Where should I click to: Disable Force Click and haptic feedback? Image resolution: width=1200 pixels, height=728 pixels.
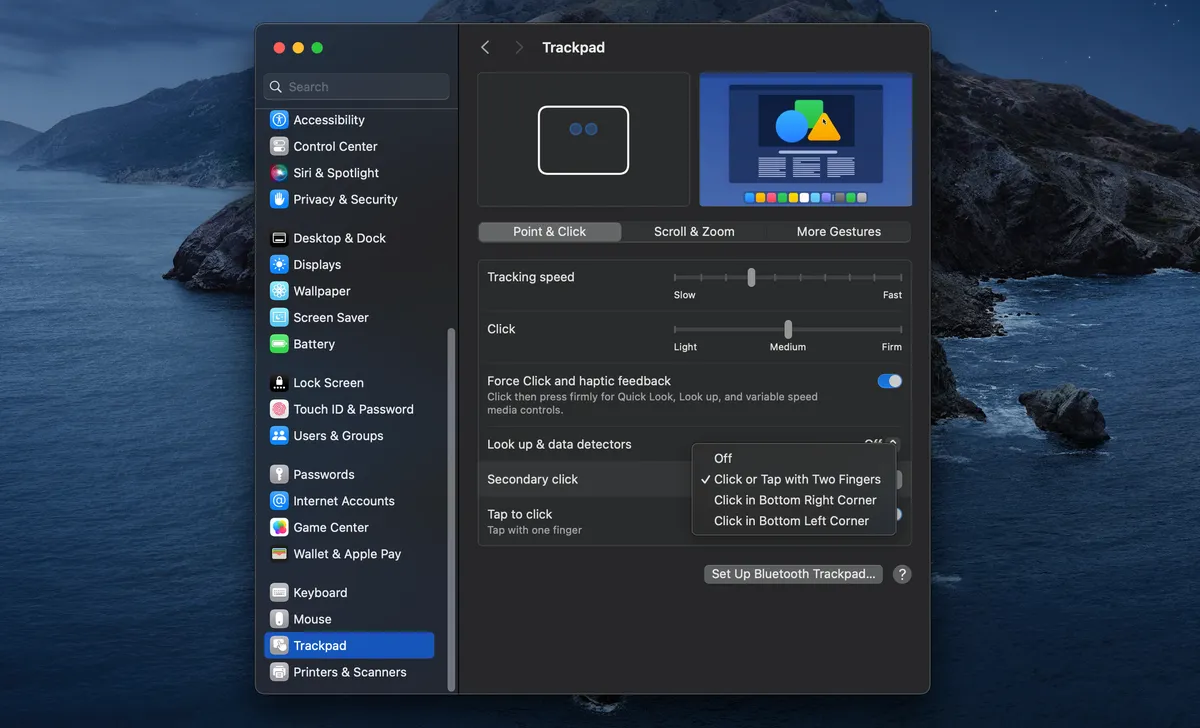pyautogui.click(x=889, y=381)
